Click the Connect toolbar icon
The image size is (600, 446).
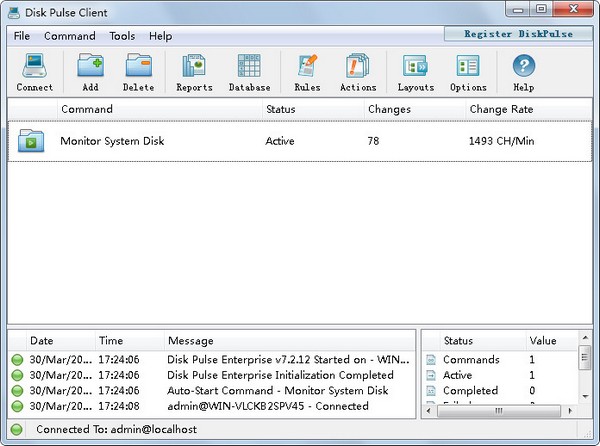pos(35,72)
